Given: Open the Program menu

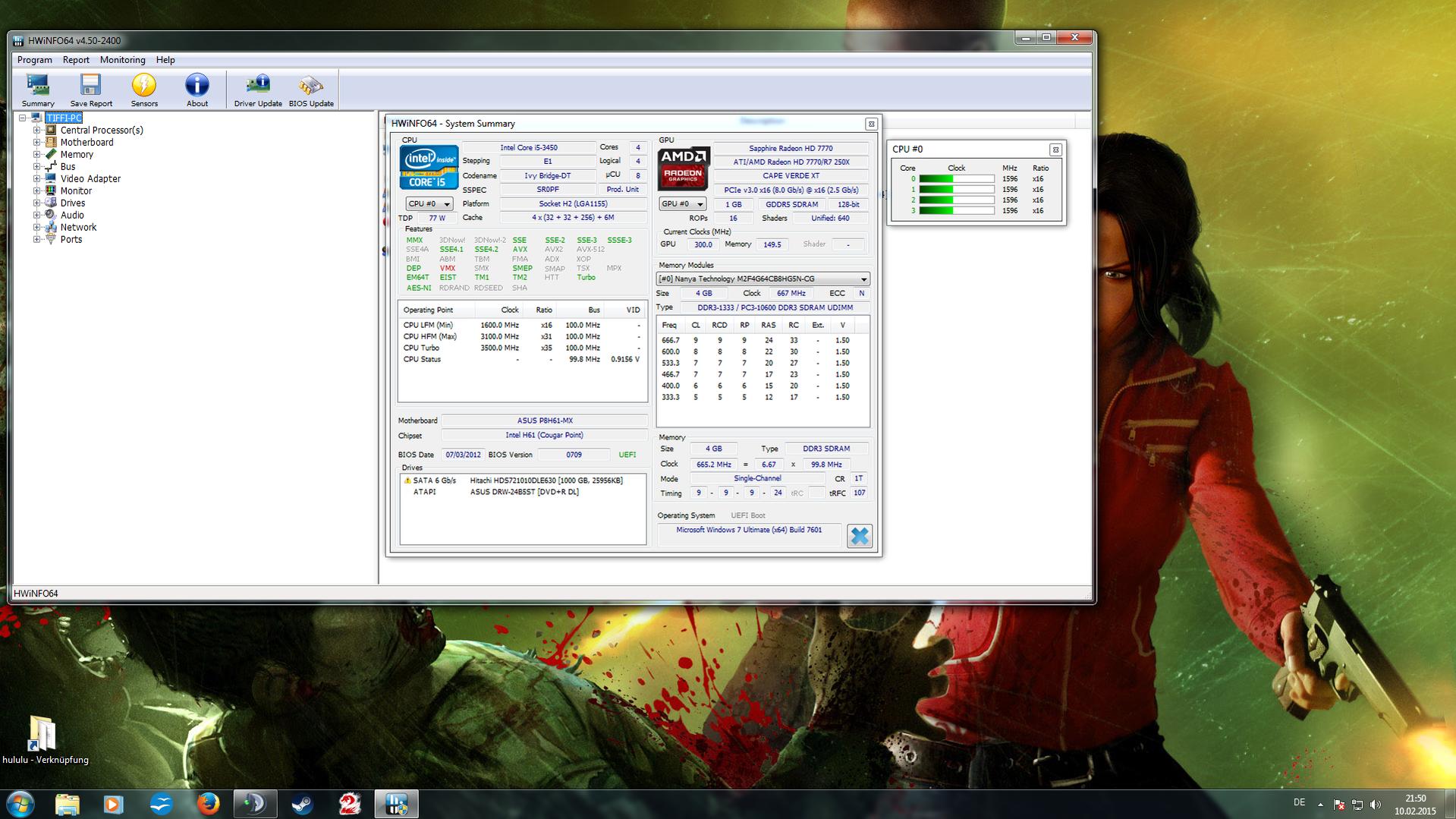Looking at the screenshot, I should [35, 60].
